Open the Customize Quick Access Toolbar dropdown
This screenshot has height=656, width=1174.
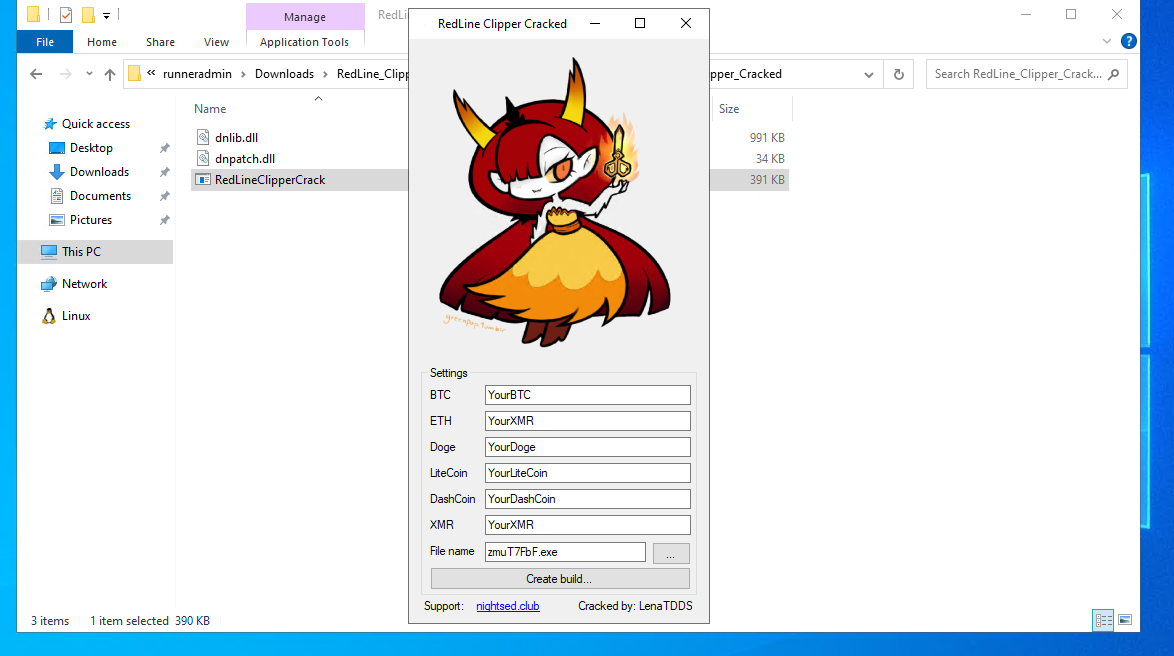(106, 15)
